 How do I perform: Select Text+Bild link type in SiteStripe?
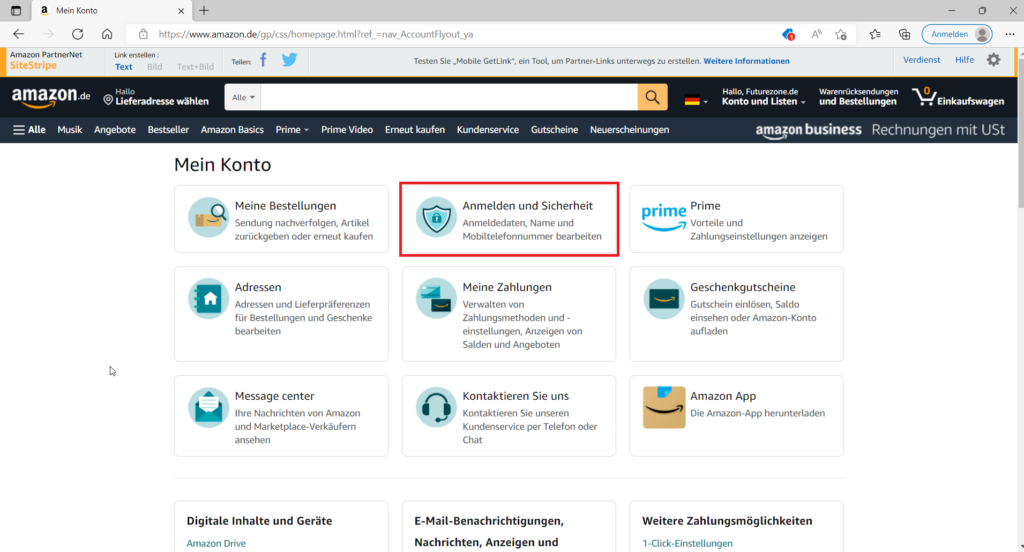(195, 67)
